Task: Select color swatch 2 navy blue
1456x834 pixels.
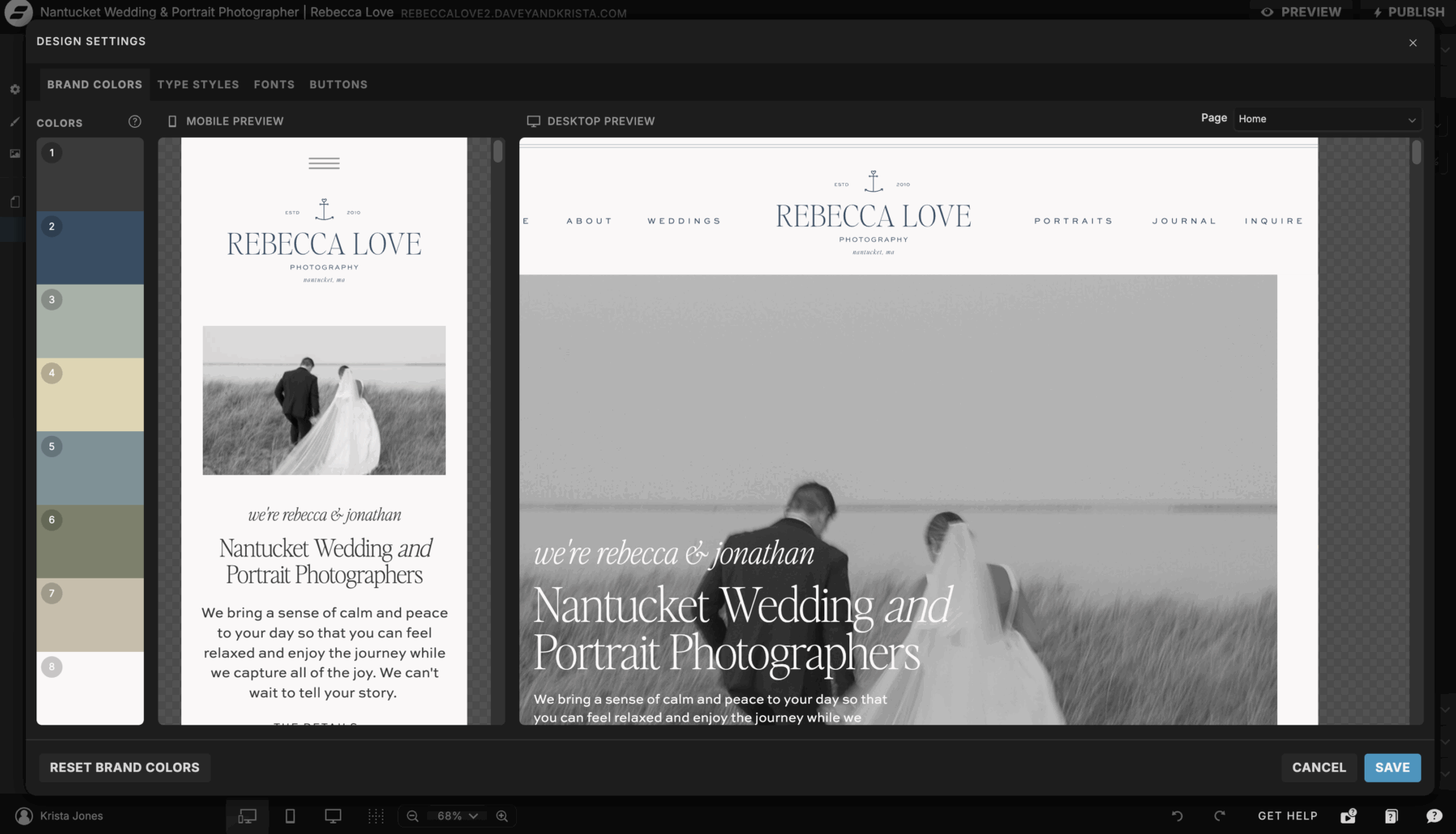Action: tap(90, 248)
